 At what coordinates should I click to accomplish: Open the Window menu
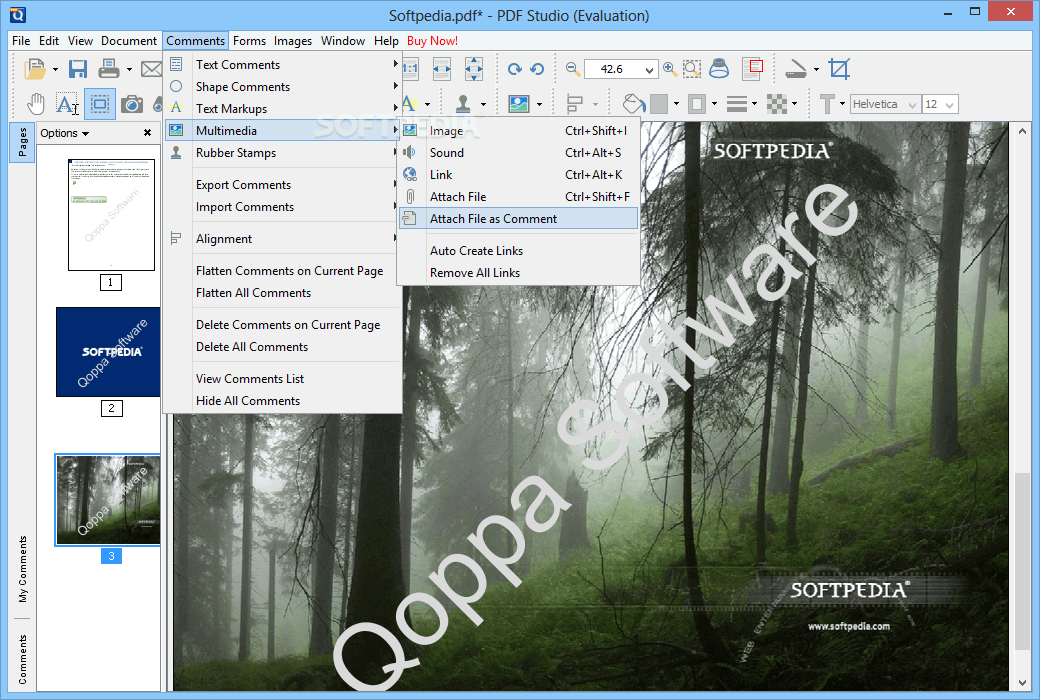coord(343,41)
